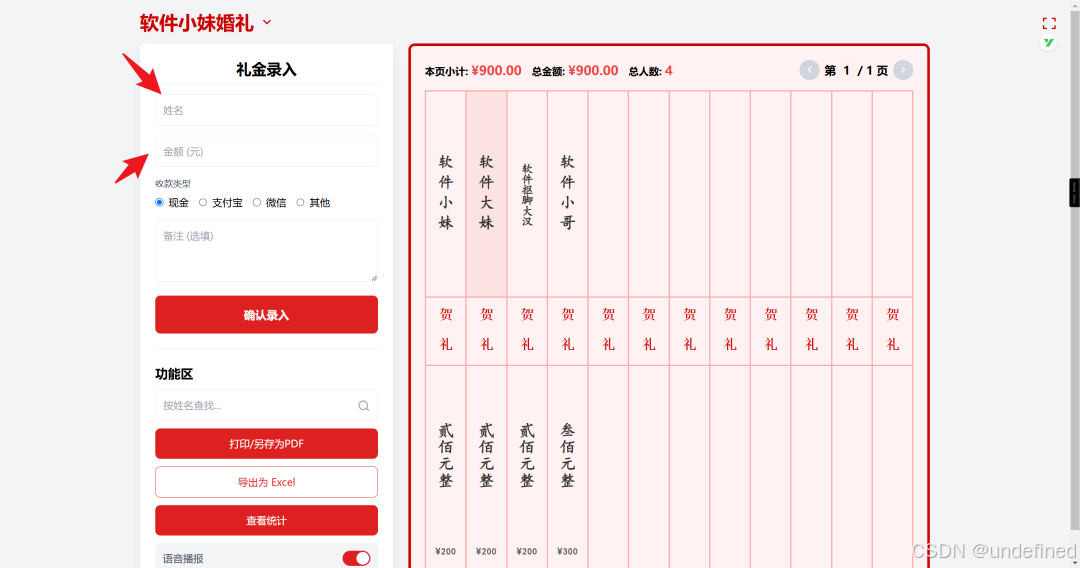Click the 总人数 4 count
Image resolution: width=1080 pixels, height=568 pixels.
tap(669, 71)
